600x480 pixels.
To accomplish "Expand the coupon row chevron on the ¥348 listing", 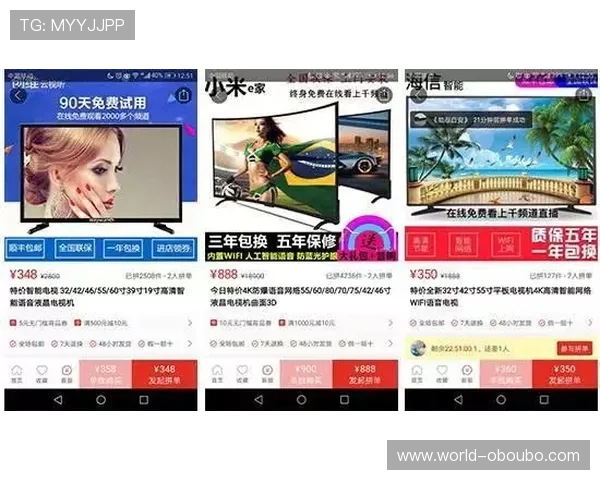I will pyautogui.click(x=190, y=323).
